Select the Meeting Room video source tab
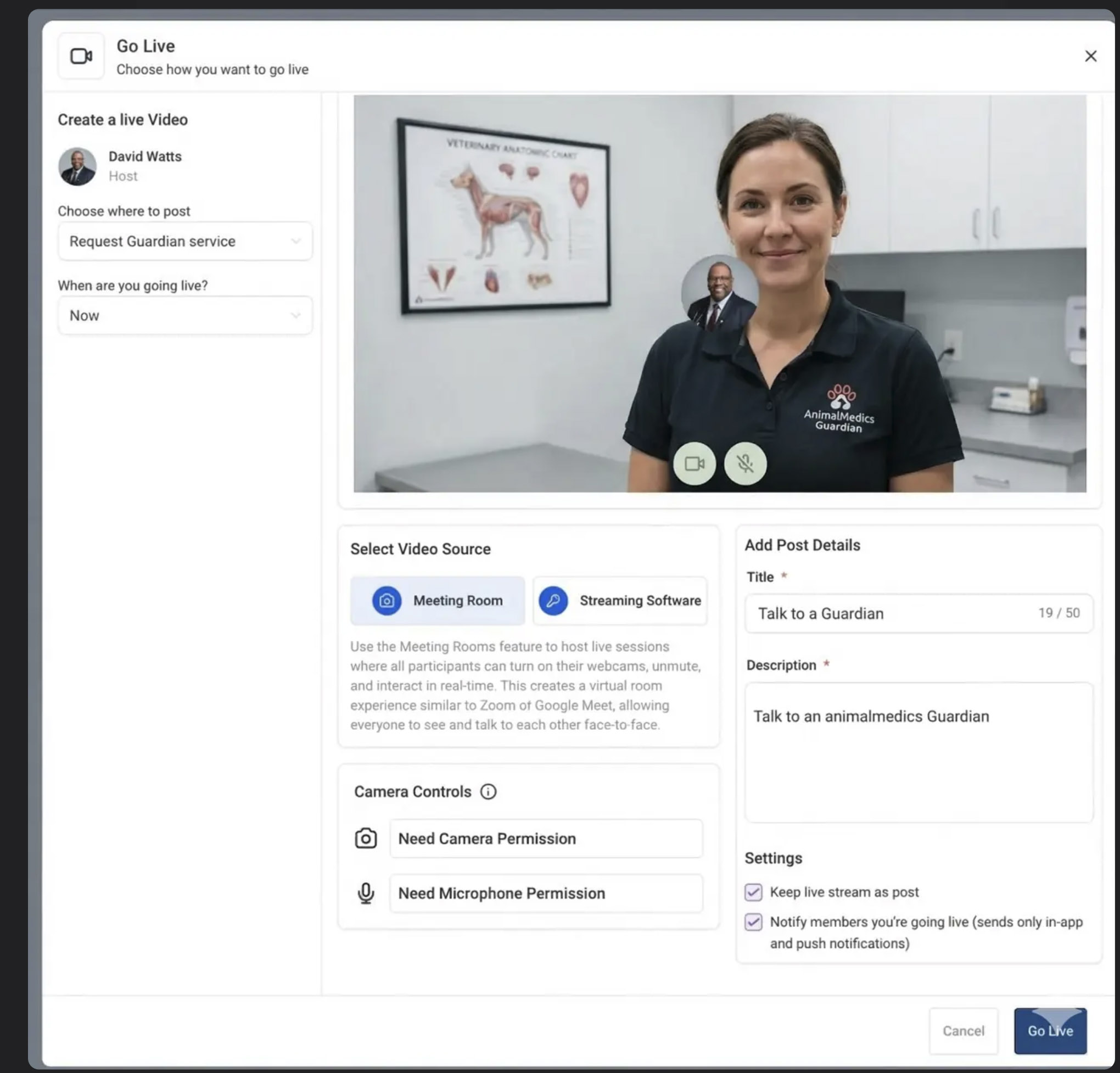This screenshot has width=1120, height=1073. coord(438,601)
